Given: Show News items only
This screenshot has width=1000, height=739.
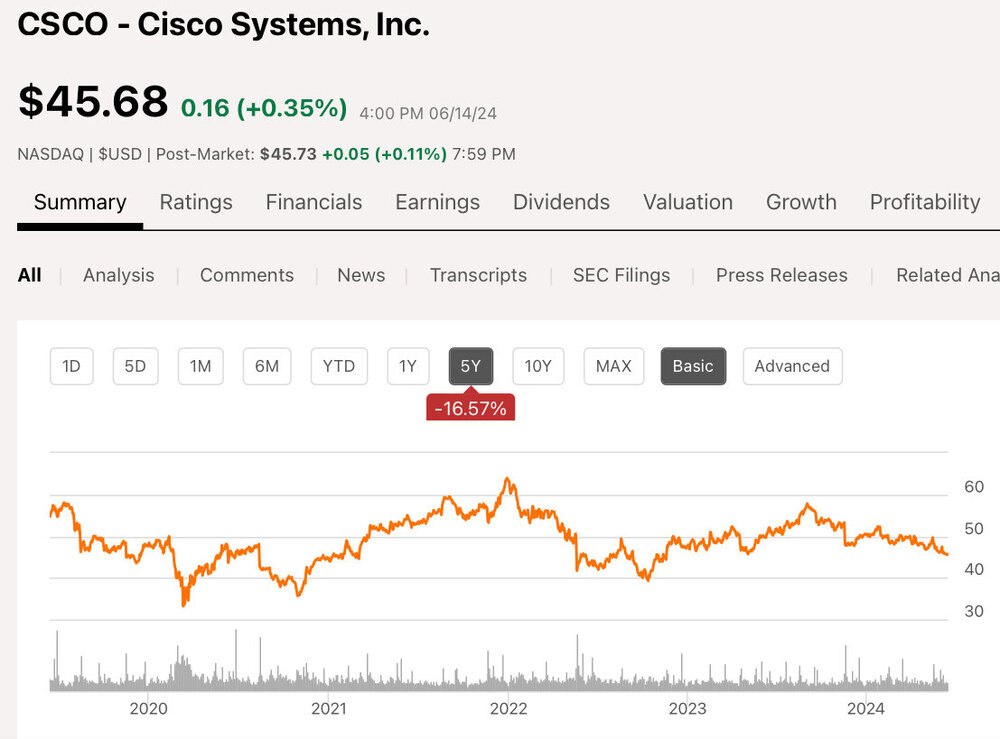Looking at the screenshot, I should (x=361, y=275).
